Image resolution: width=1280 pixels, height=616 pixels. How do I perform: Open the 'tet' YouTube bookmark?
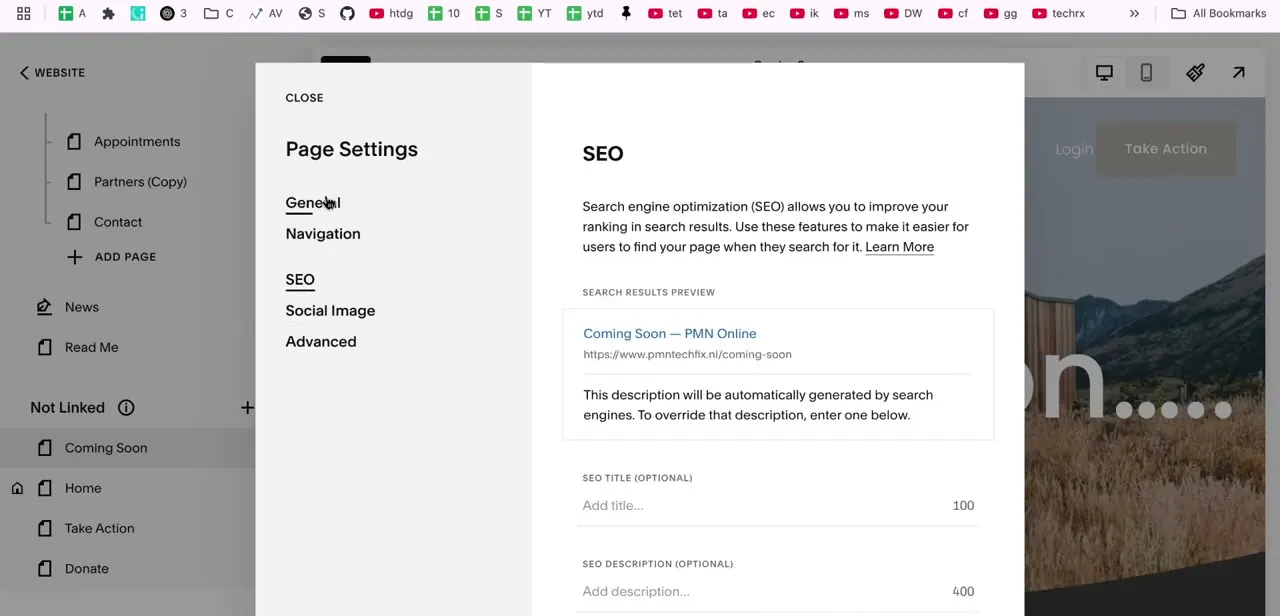pos(665,13)
